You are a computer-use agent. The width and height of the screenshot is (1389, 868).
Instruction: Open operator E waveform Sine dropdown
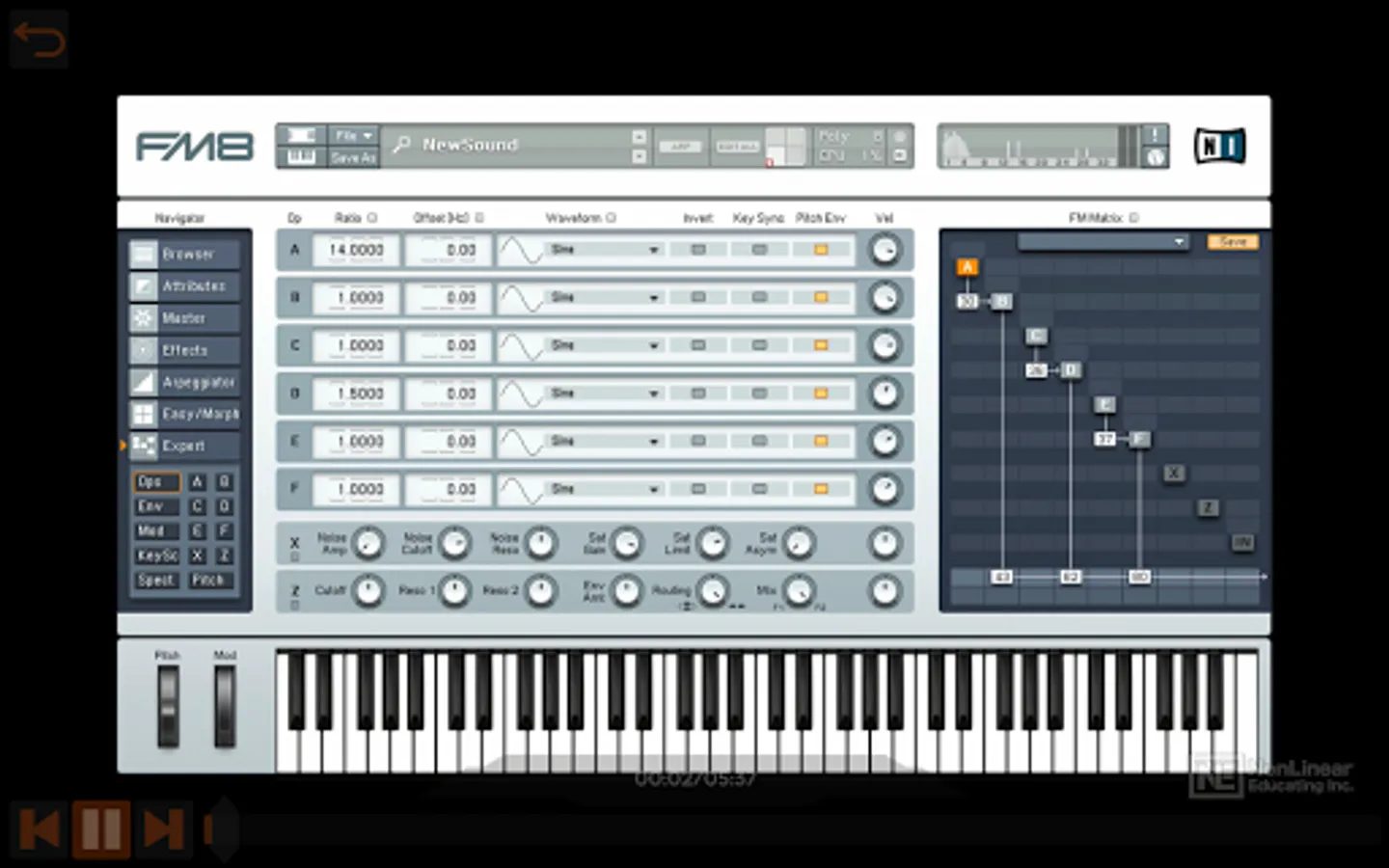tap(604, 441)
